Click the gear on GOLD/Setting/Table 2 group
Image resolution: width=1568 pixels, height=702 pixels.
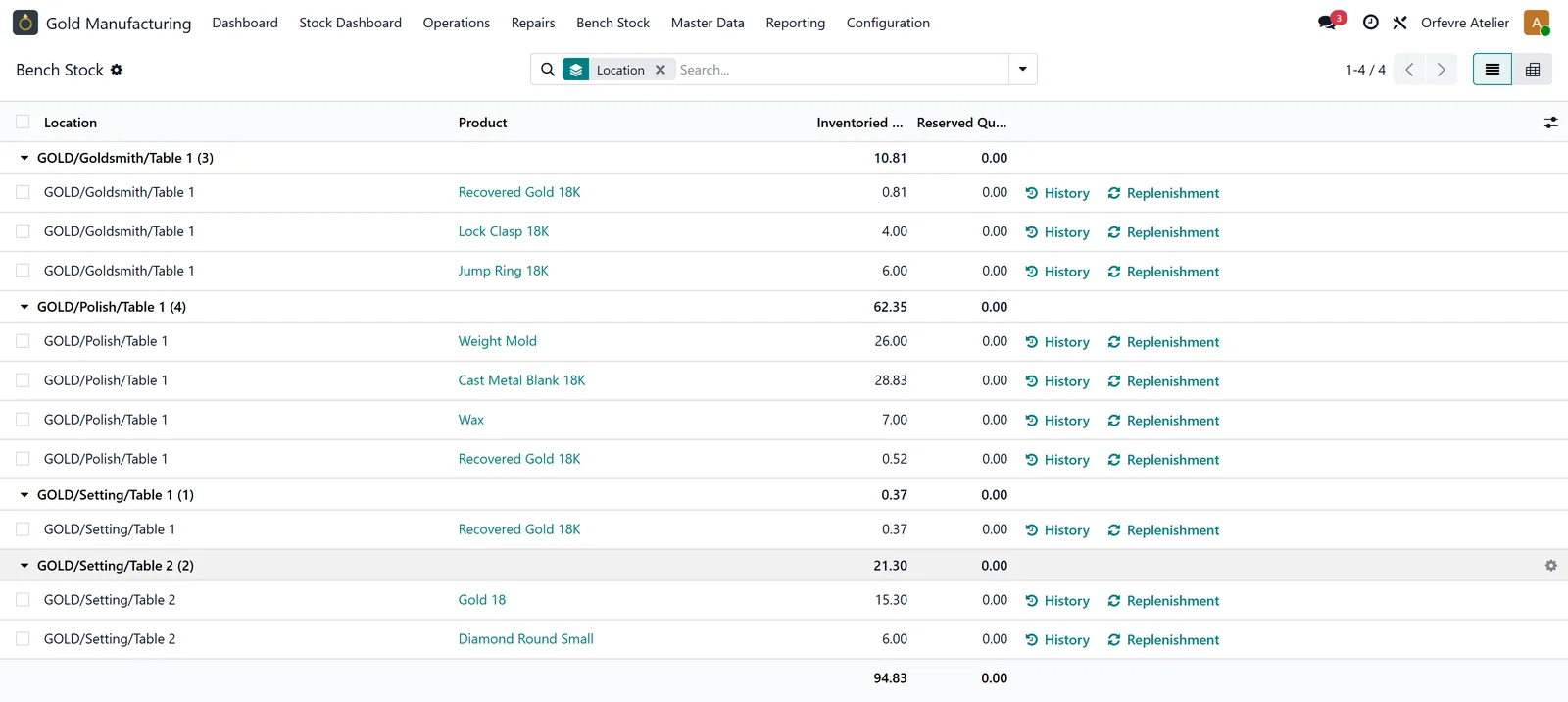coord(1551,566)
